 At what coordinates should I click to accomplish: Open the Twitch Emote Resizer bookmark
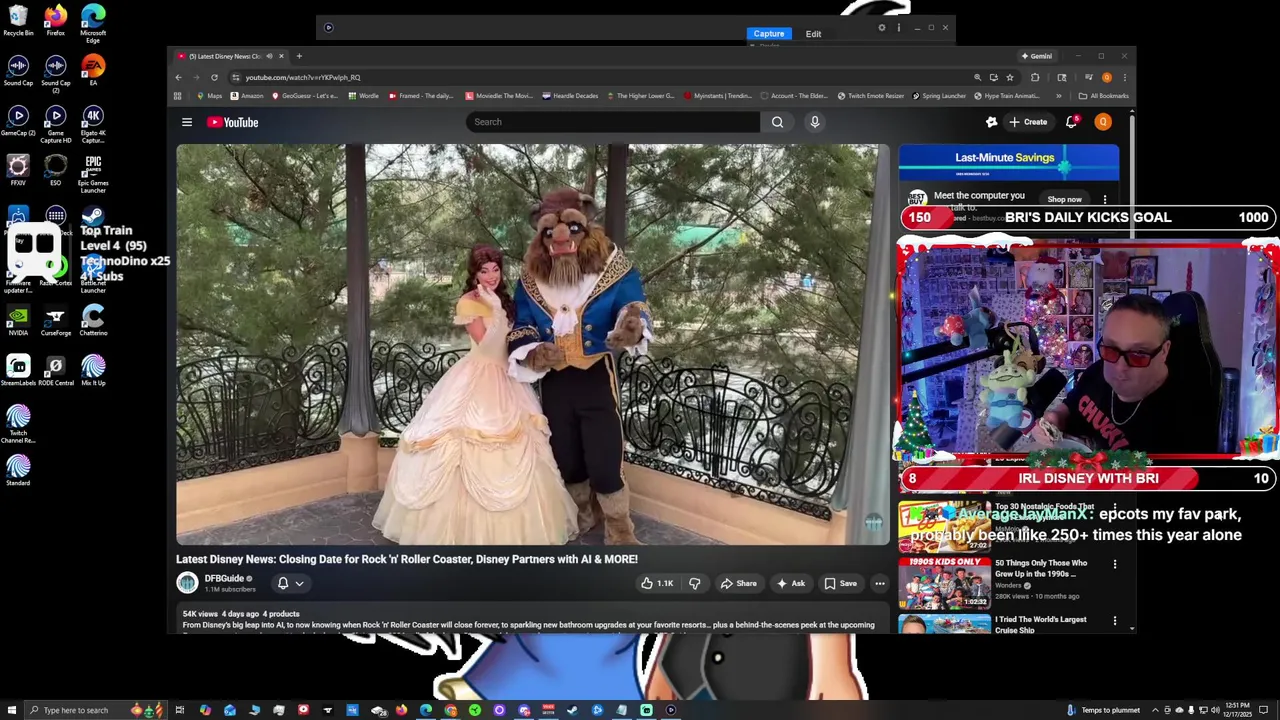pyautogui.click(x=872, y=96)
